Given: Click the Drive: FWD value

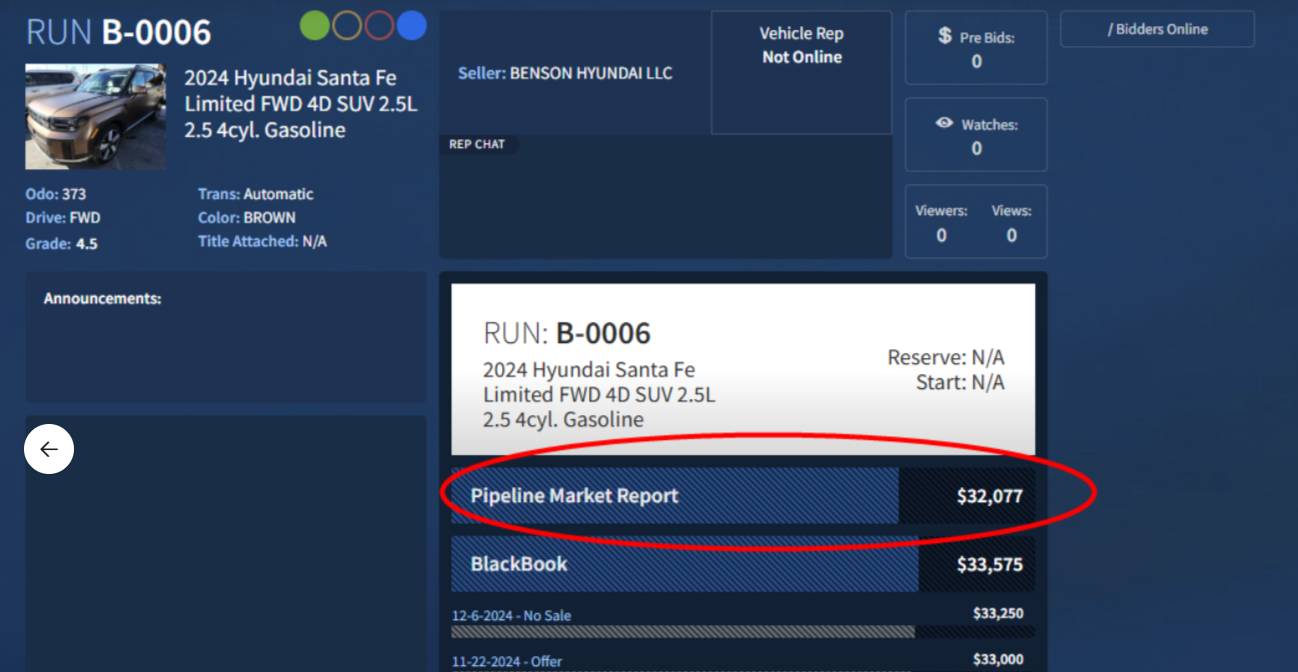Looking at the screenshot, I should point(63,217).
